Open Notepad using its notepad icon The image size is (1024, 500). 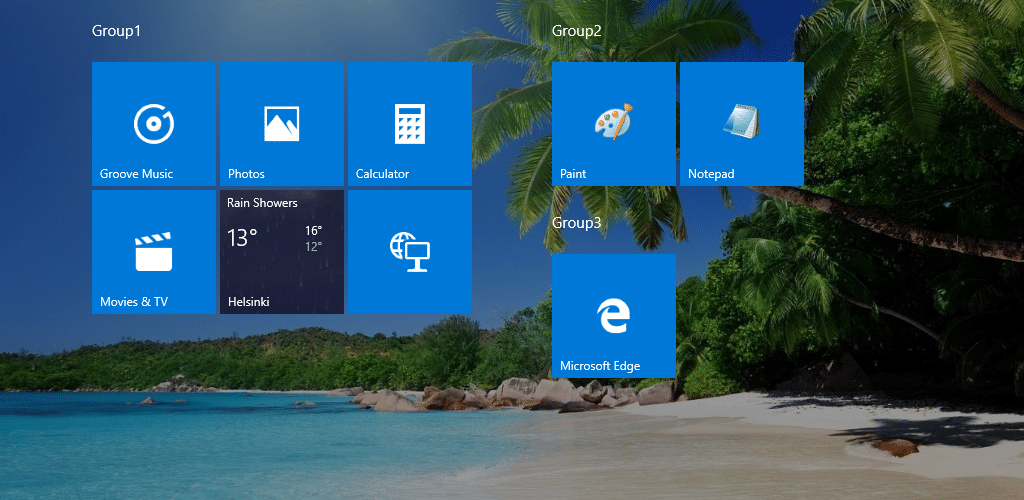[741, 122]
